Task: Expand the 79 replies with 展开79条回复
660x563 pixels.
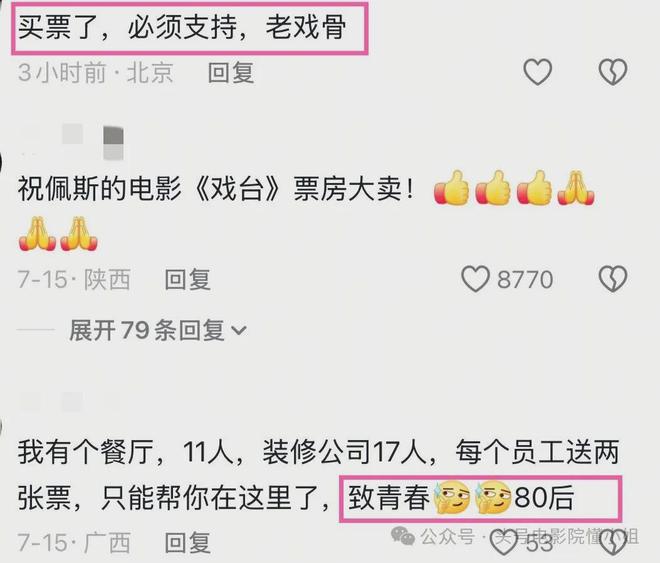Action: pos(157,330)
